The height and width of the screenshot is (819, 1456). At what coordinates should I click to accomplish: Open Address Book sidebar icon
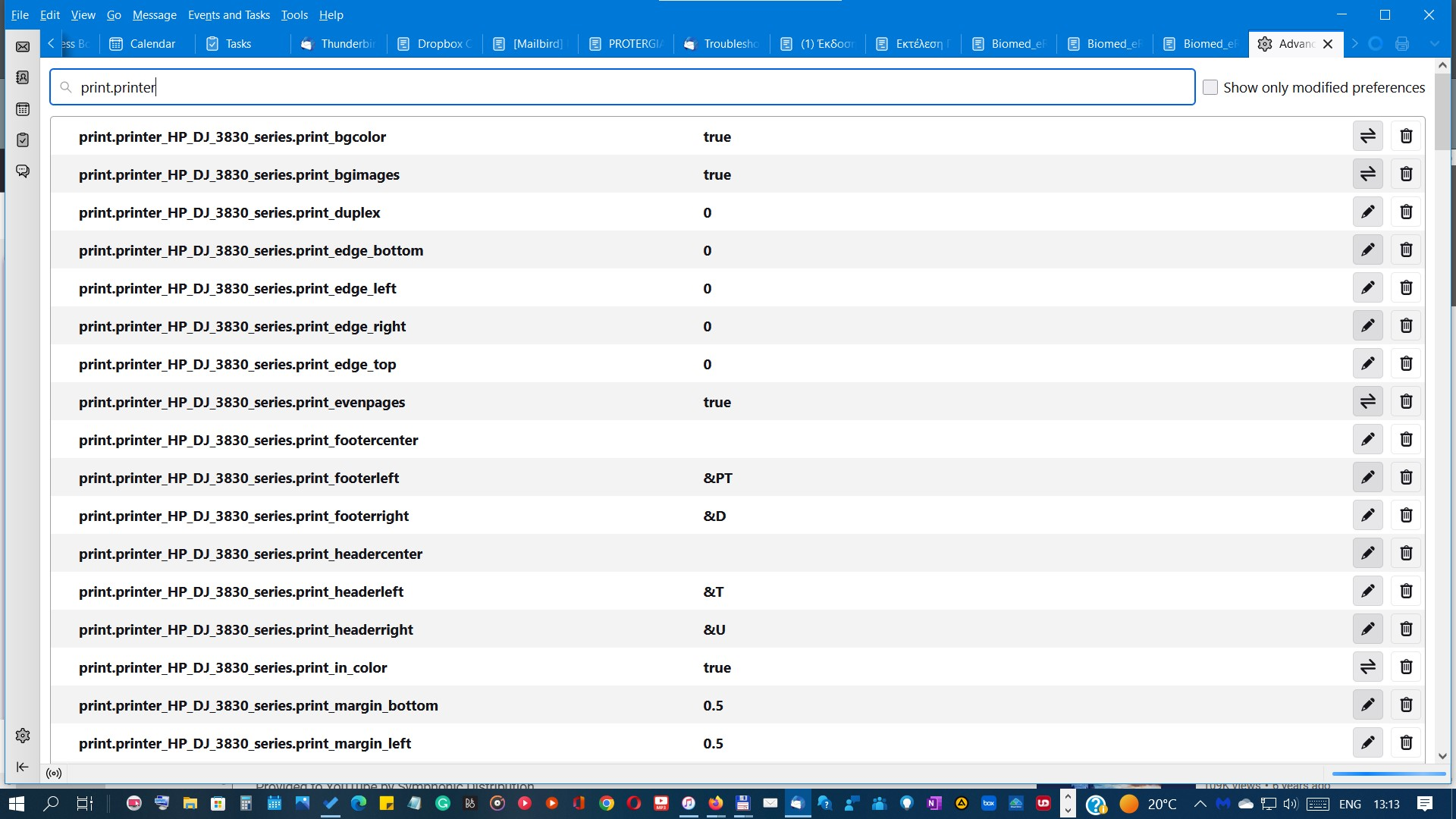point(23,78)
